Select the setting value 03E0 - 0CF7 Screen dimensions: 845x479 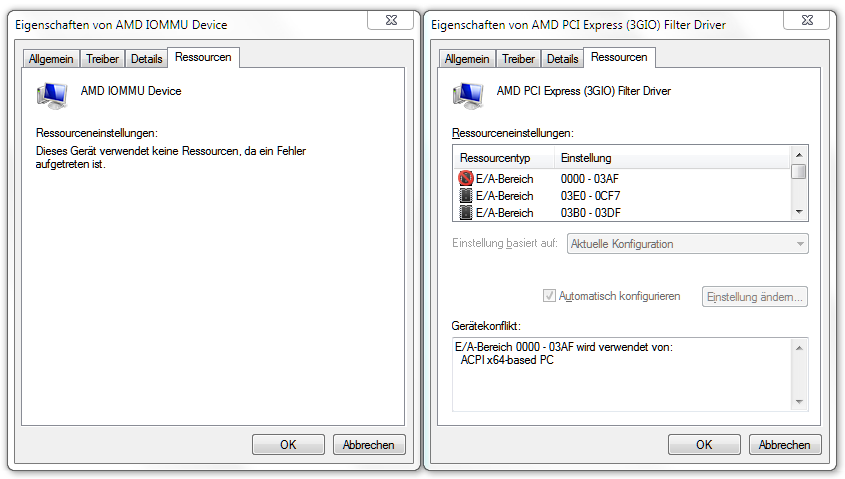(x=591, y=196)
